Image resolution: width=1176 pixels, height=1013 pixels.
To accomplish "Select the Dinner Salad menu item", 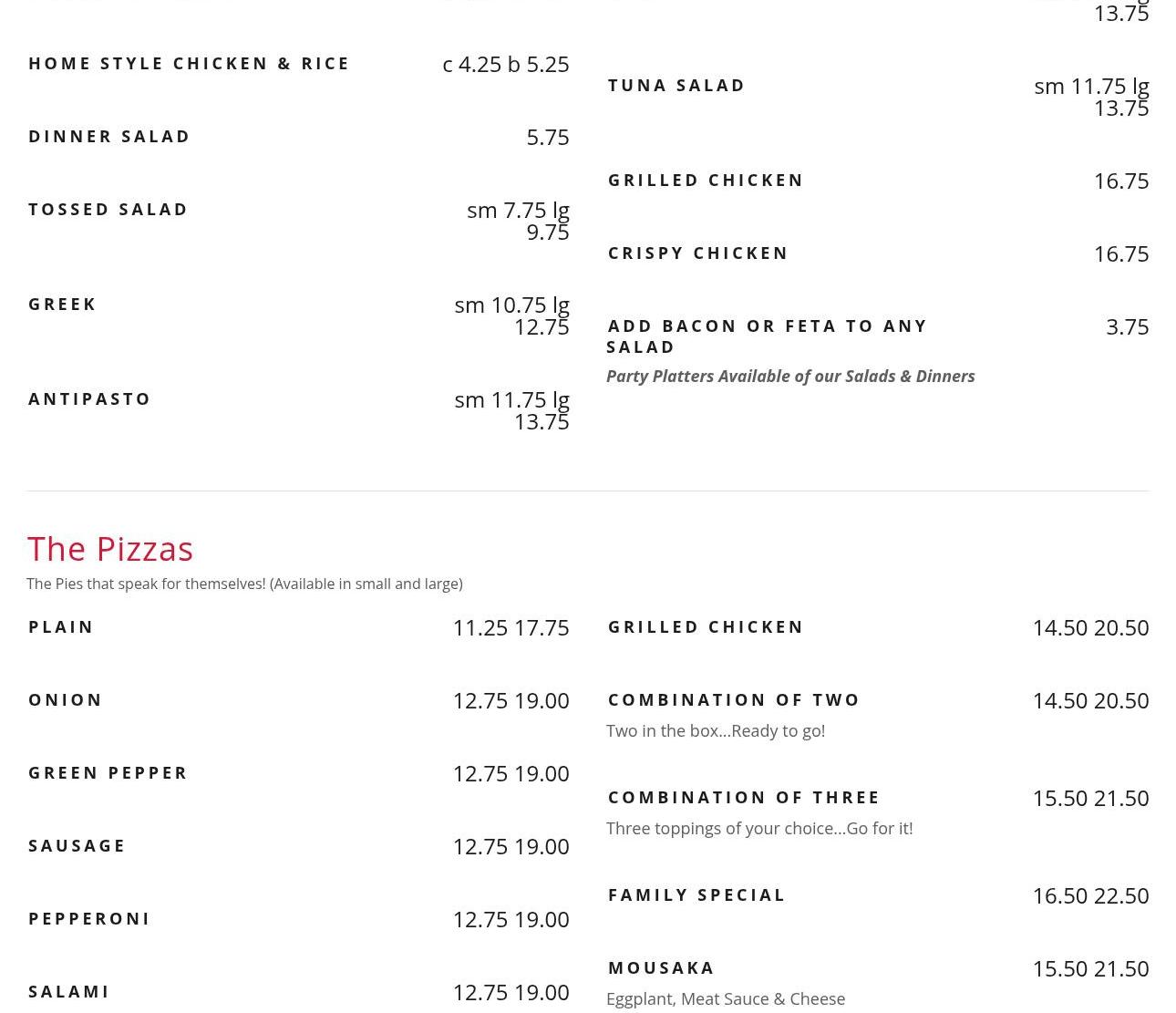I will (109, 137).
